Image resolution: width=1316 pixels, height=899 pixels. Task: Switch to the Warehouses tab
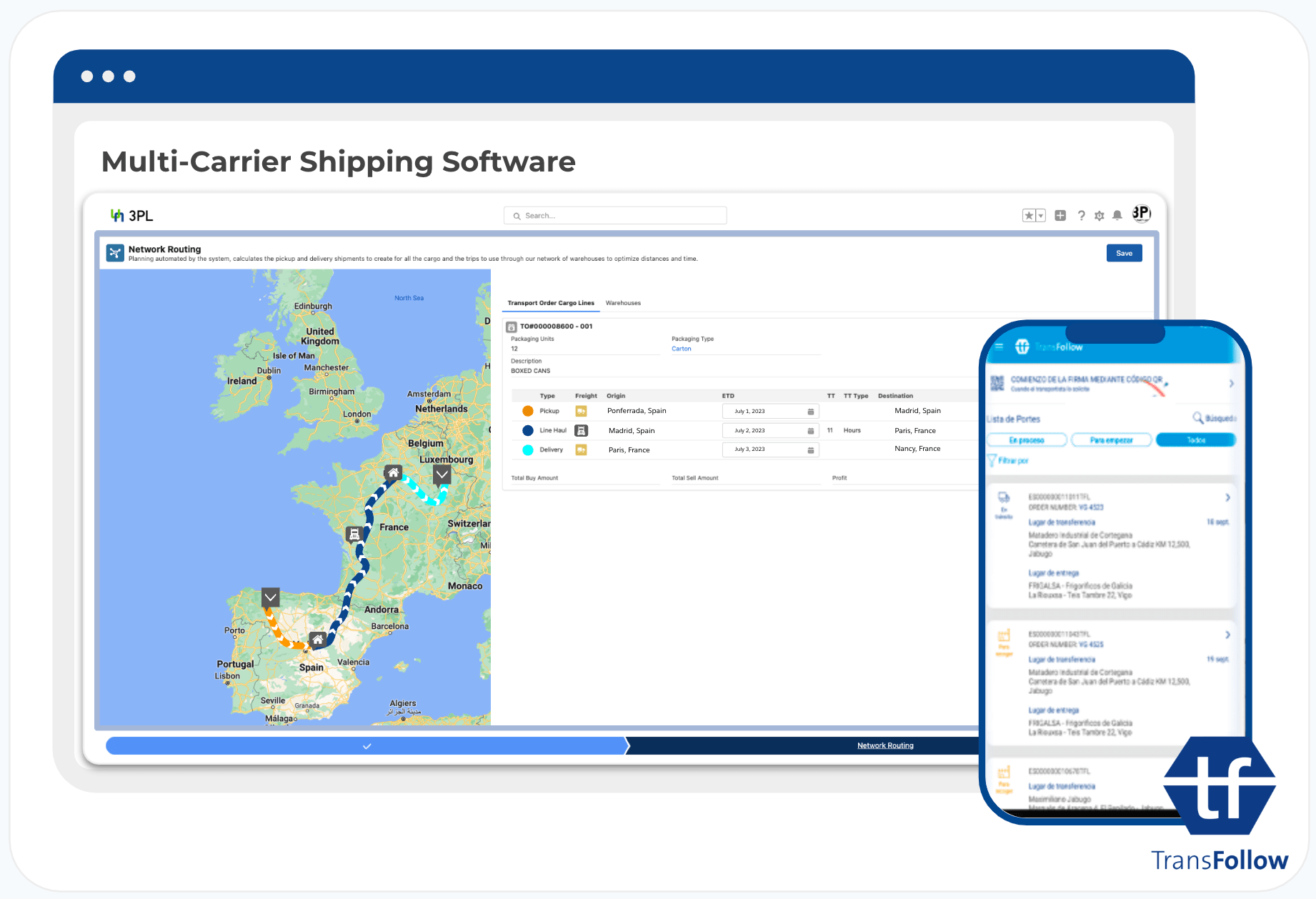pos(623,303)
